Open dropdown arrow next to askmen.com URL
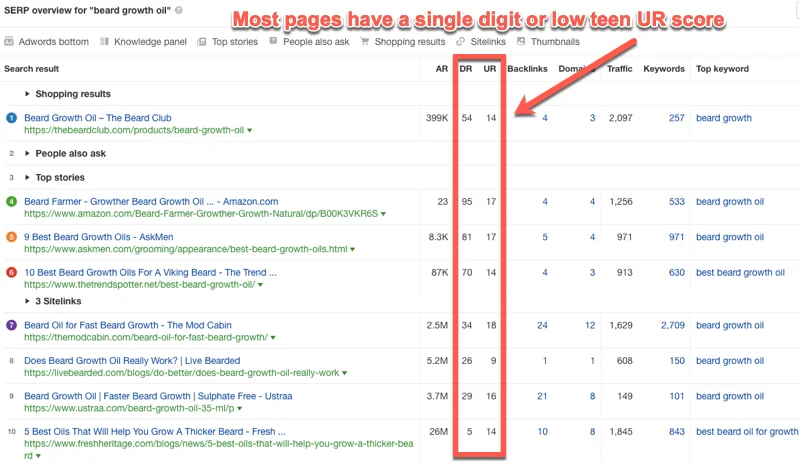Viewport: 800px width, 463px height. (x=354, y=250)
